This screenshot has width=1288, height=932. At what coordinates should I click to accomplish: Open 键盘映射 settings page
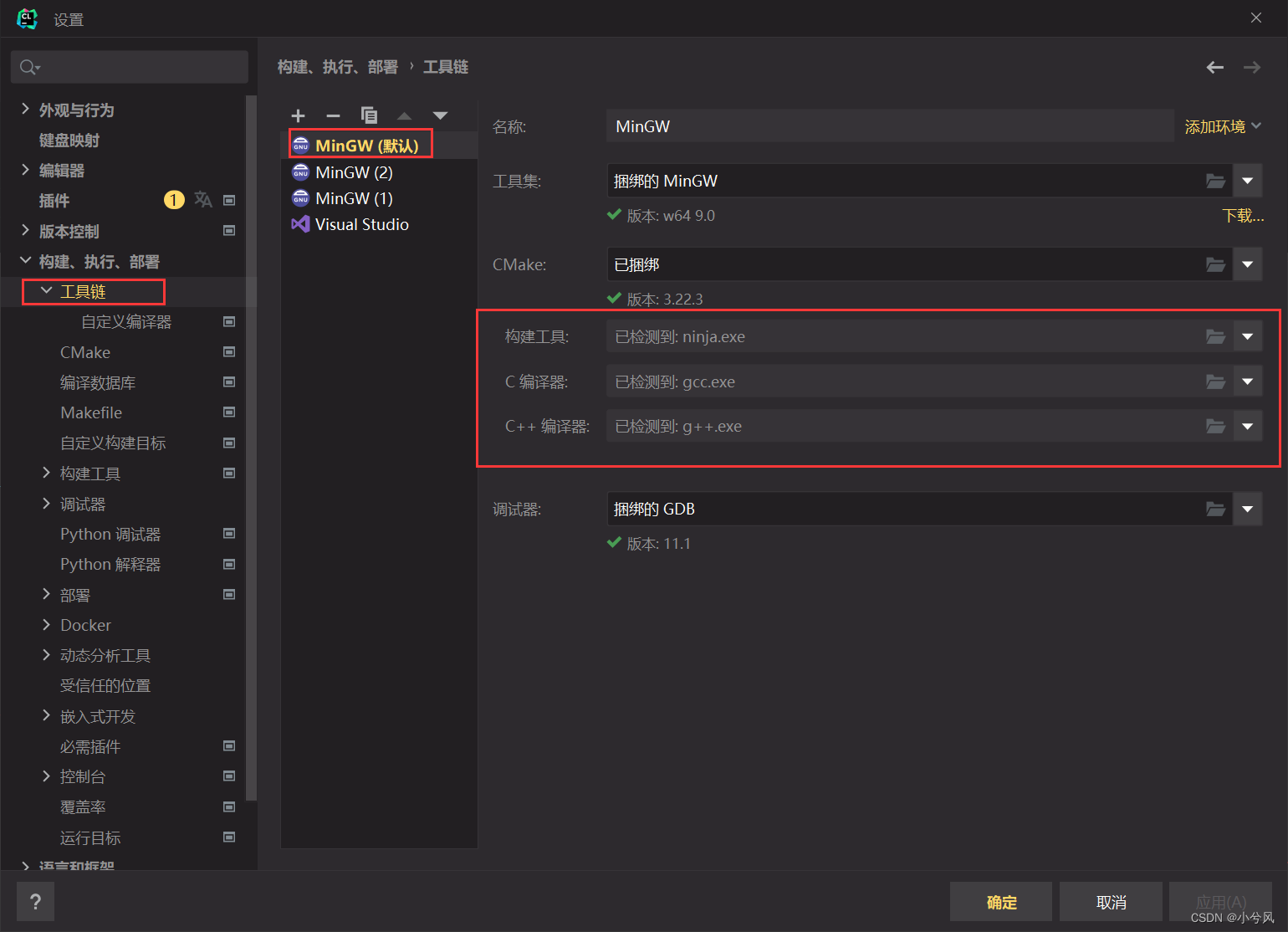click(x=69, y=141)
